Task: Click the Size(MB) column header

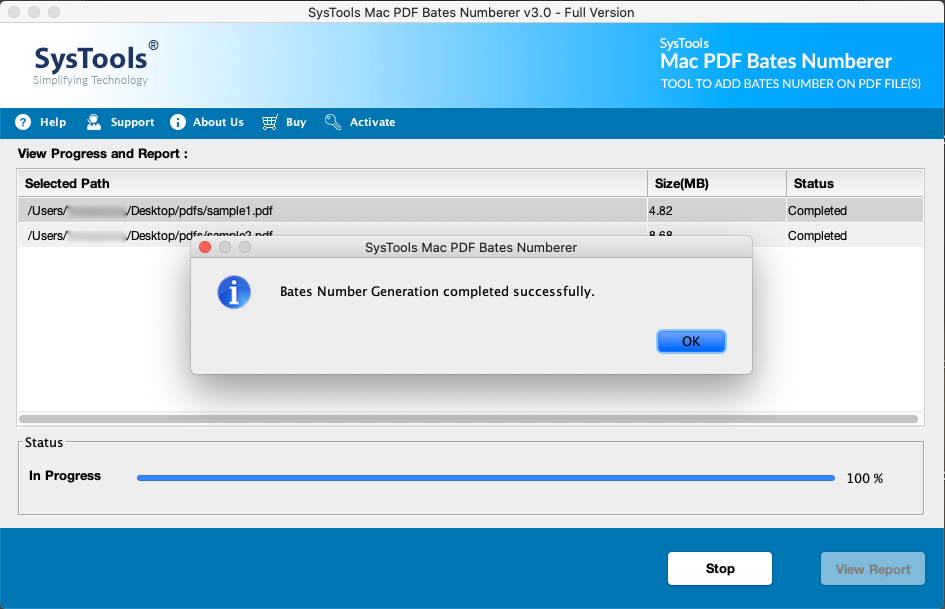Action: (717, 183)
